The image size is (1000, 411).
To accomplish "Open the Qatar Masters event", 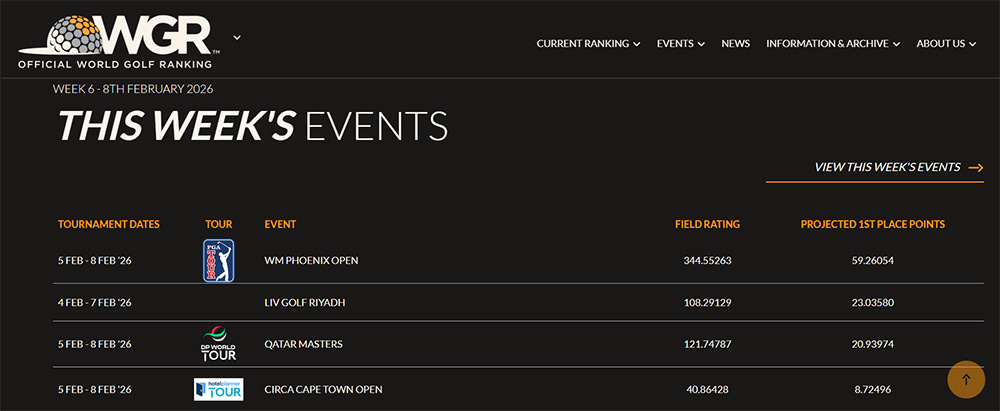I will (304, 344).
